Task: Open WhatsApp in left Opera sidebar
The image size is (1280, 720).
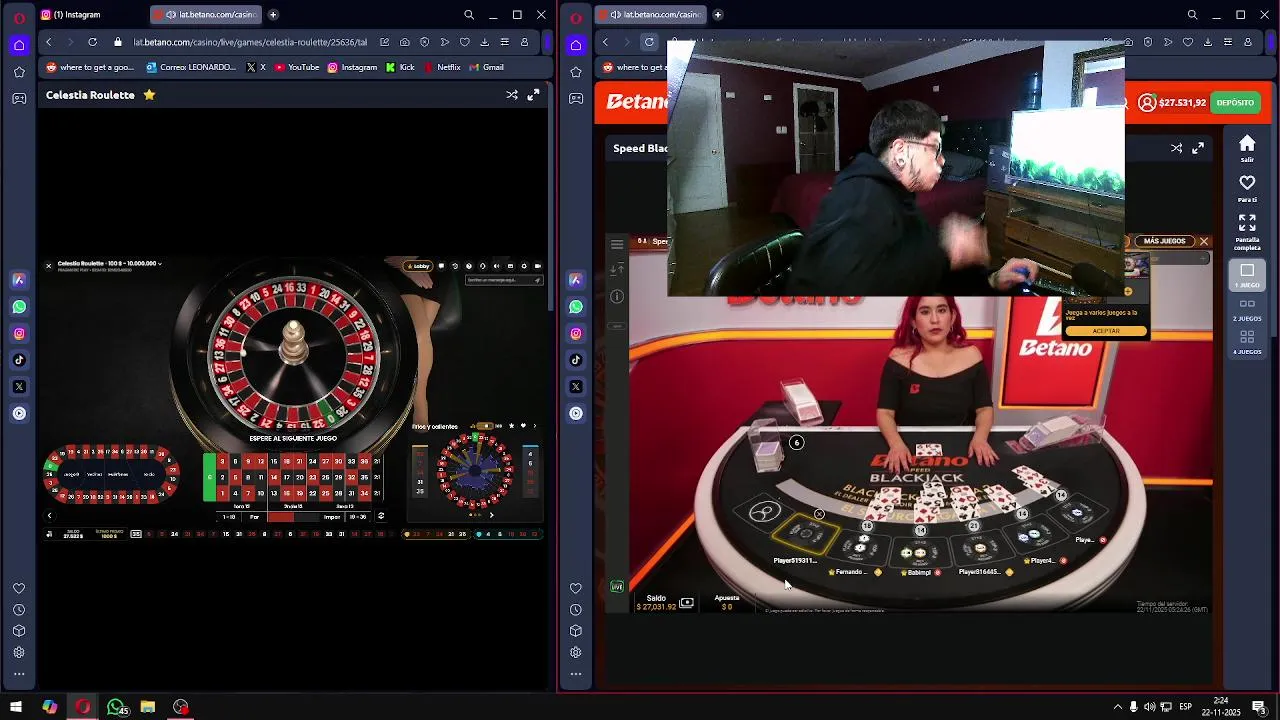Action: (19, 307)
